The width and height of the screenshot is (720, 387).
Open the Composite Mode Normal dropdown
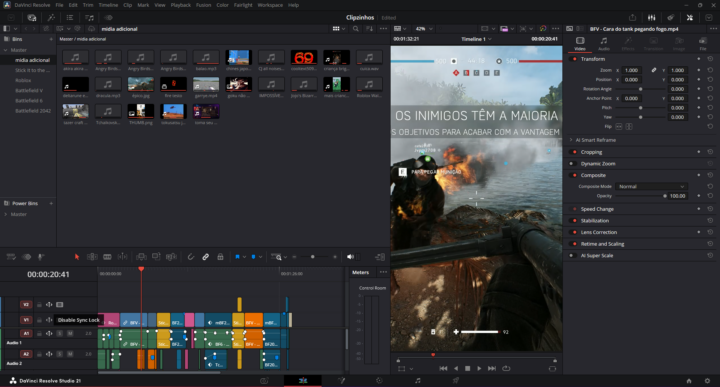651,186
